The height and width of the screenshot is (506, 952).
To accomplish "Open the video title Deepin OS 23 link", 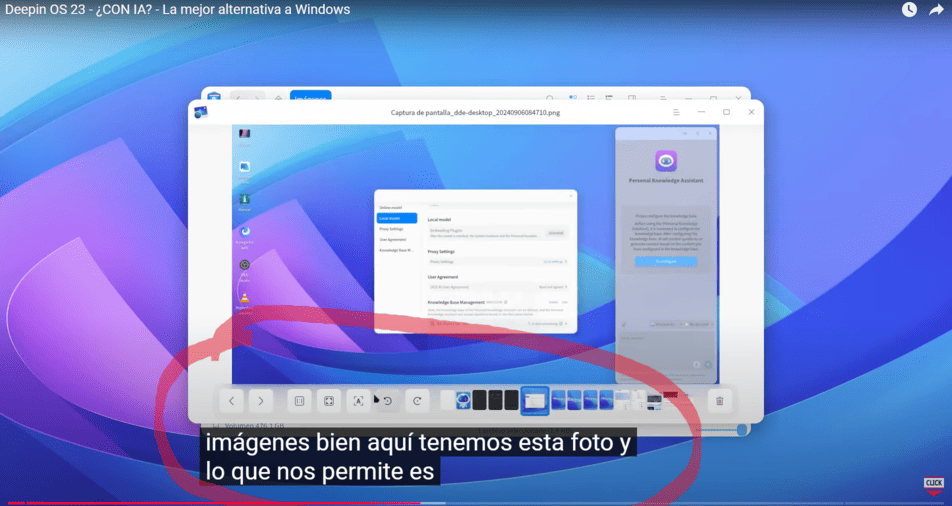I will pyautogui.click(x=177, y=10).
